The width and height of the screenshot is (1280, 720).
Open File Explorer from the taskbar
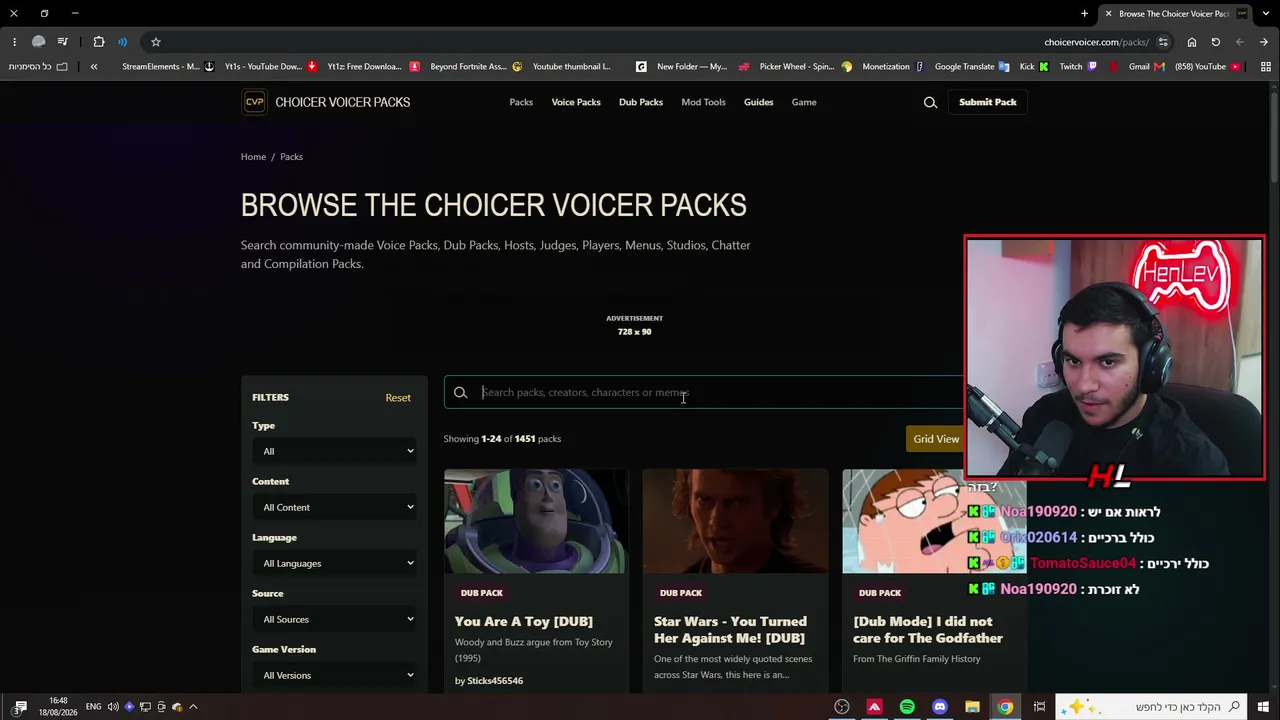[972, 707]
